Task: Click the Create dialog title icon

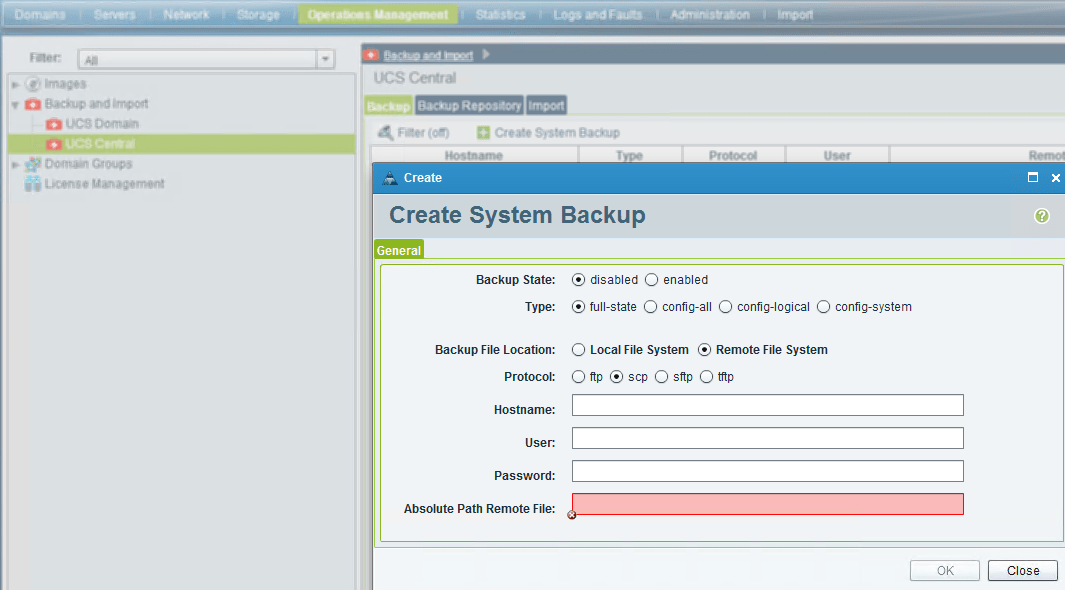Action: coord(390,178)
